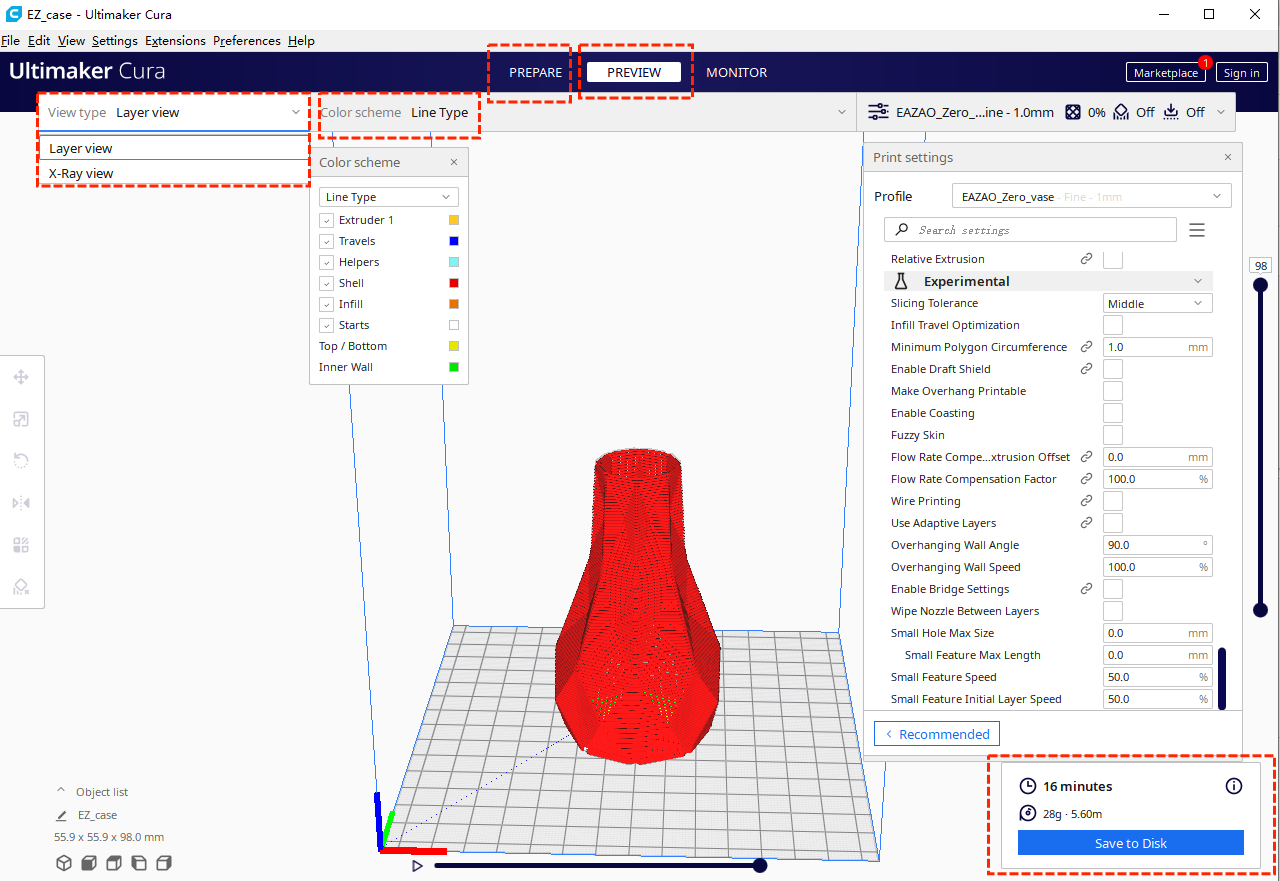Enable the Use Adaptive Layers checkbox
The width and height of the screenshot is (1280, 881).
[x=1113, y=523]
